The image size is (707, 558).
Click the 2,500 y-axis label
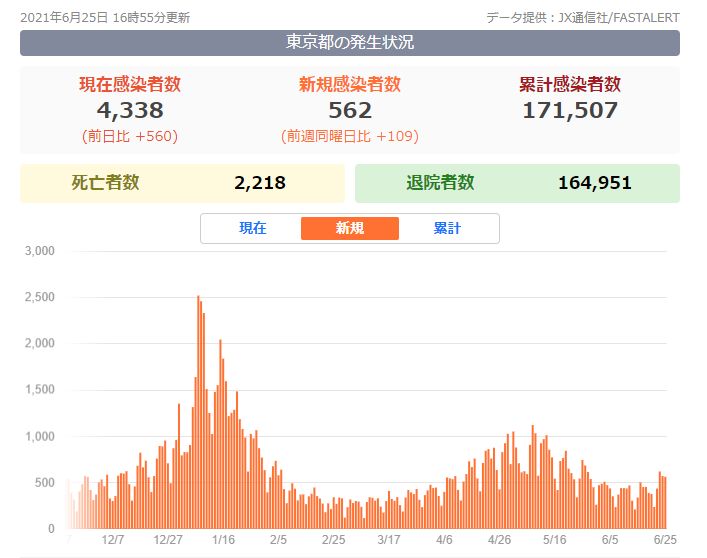[x=40, y=297]
